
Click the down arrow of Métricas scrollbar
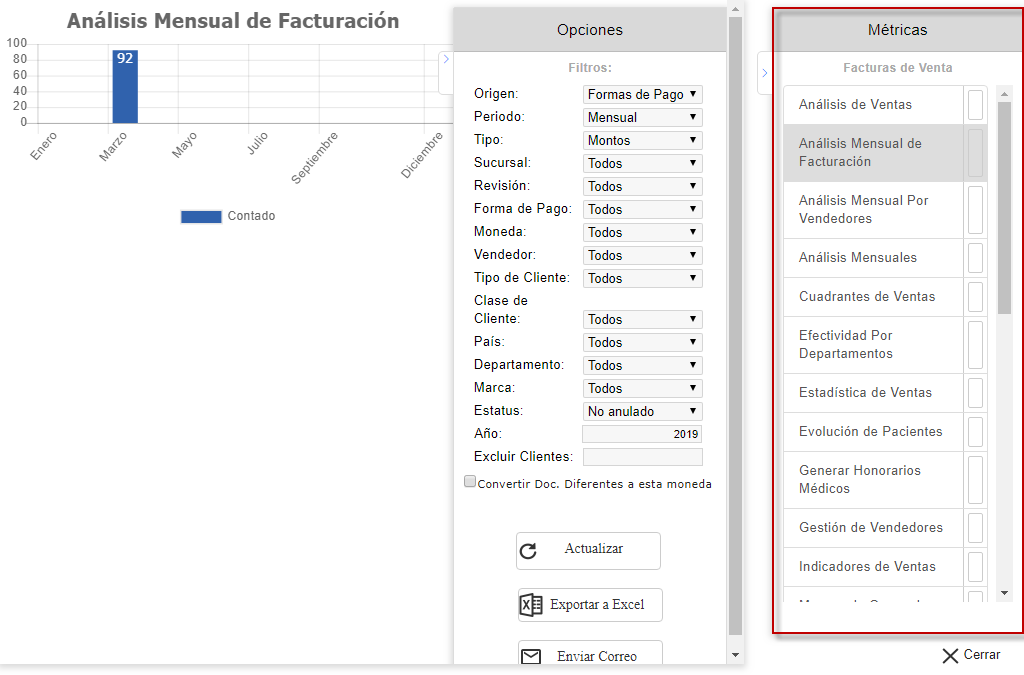tap(1004, 594)
